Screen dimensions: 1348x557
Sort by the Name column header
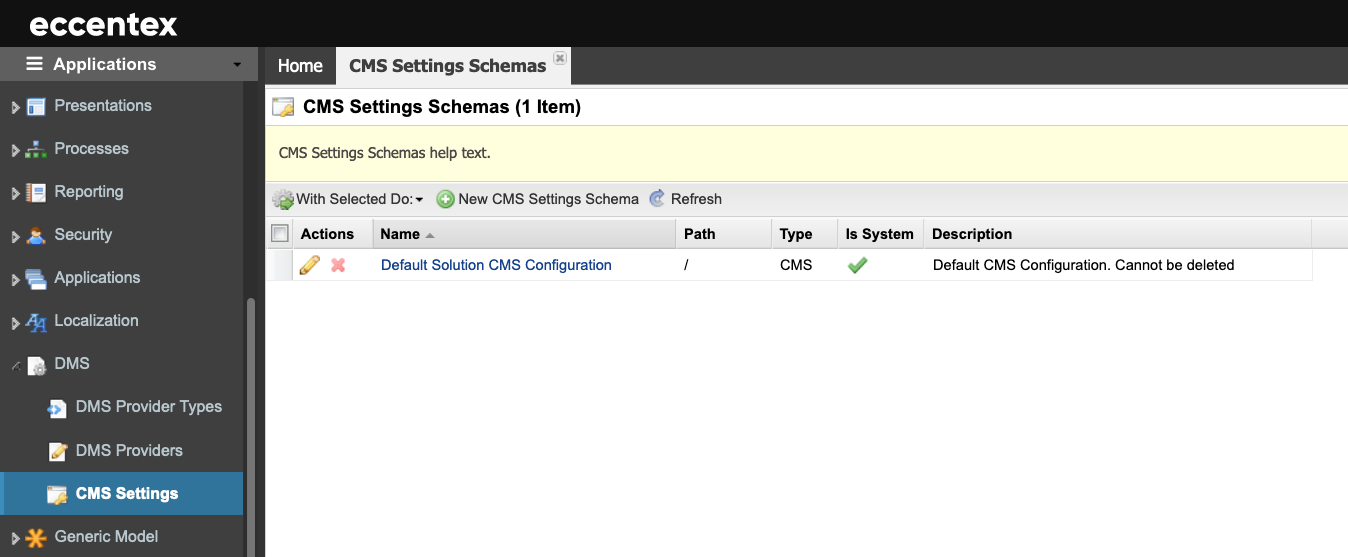(400, 234)
